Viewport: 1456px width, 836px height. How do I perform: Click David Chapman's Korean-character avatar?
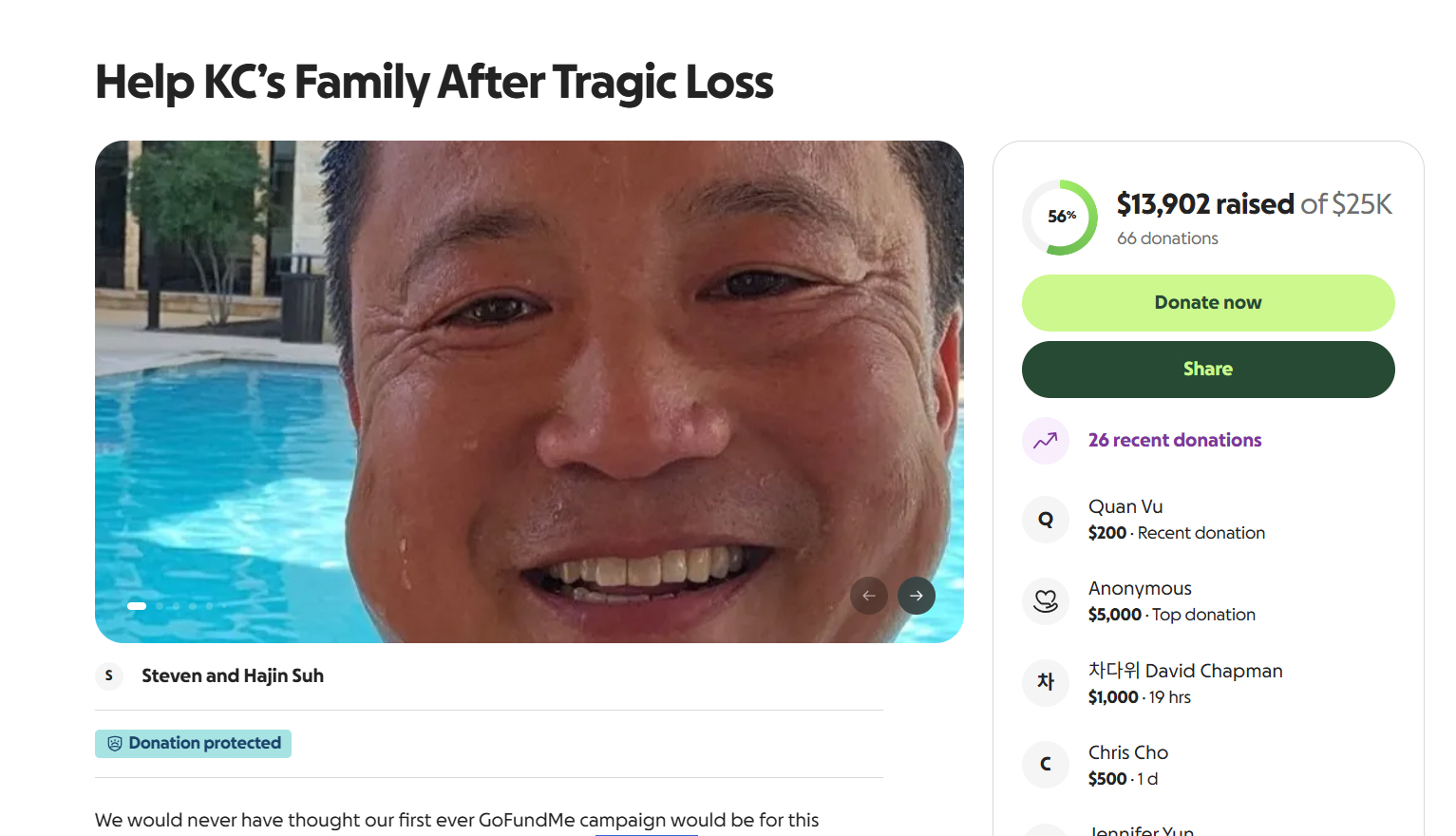tap(1046, 683)
